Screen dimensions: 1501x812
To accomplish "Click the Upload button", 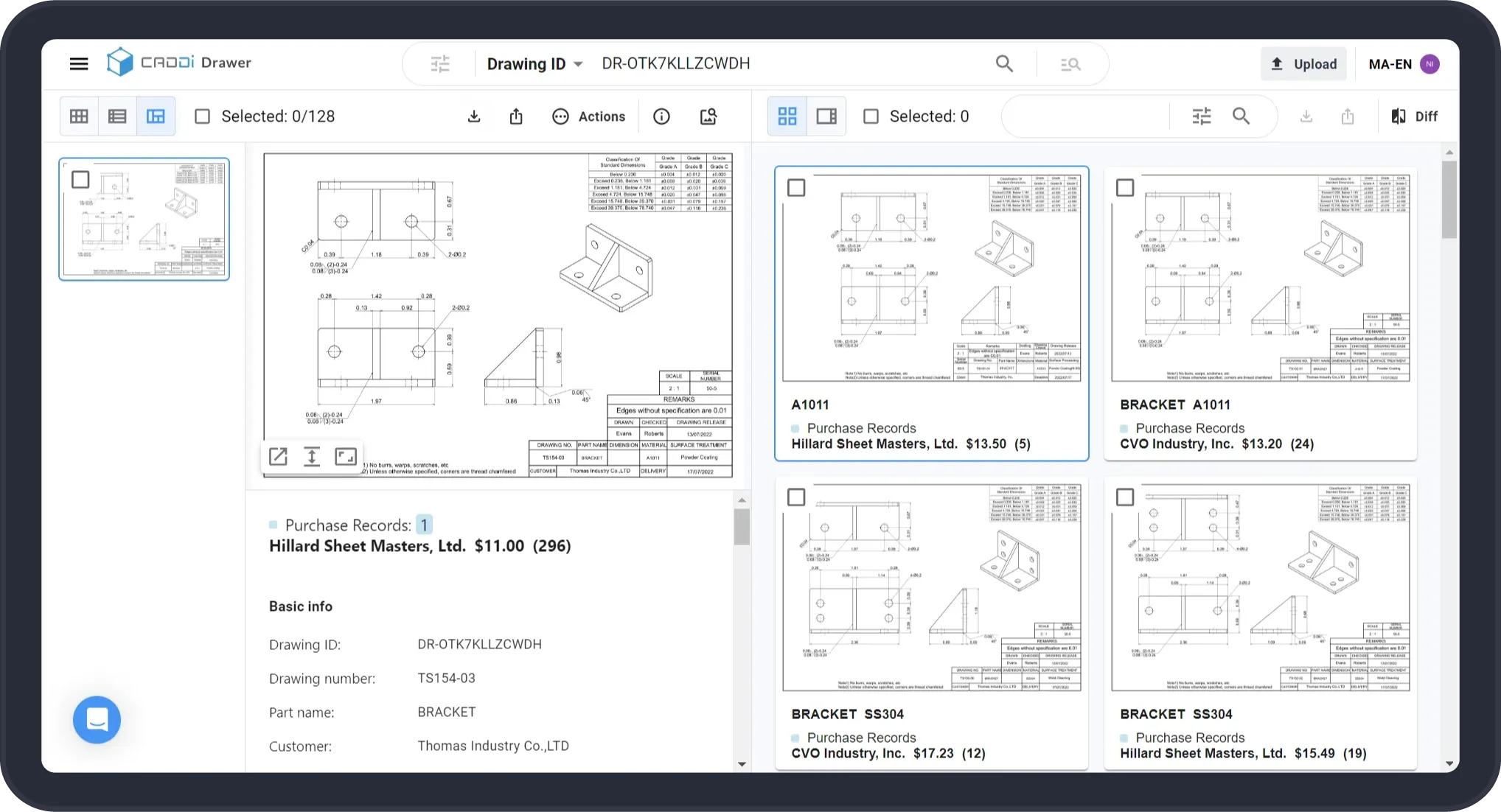I will pos(1303,64).
